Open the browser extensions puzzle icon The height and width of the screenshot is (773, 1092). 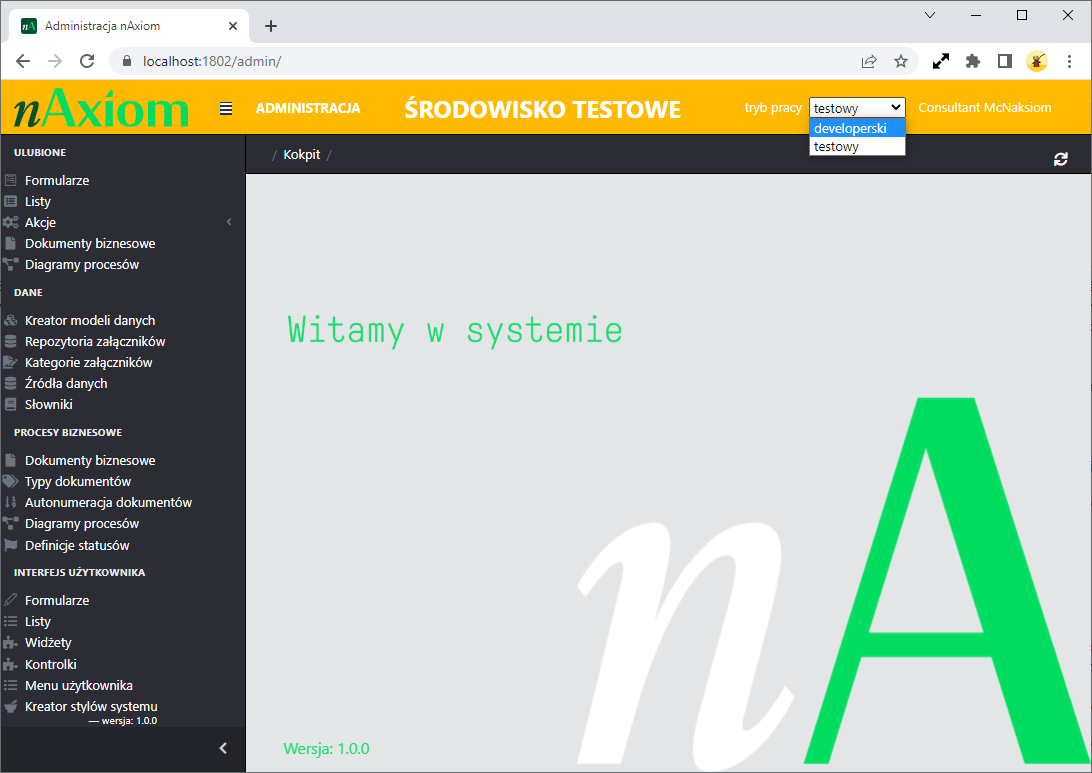973,61
